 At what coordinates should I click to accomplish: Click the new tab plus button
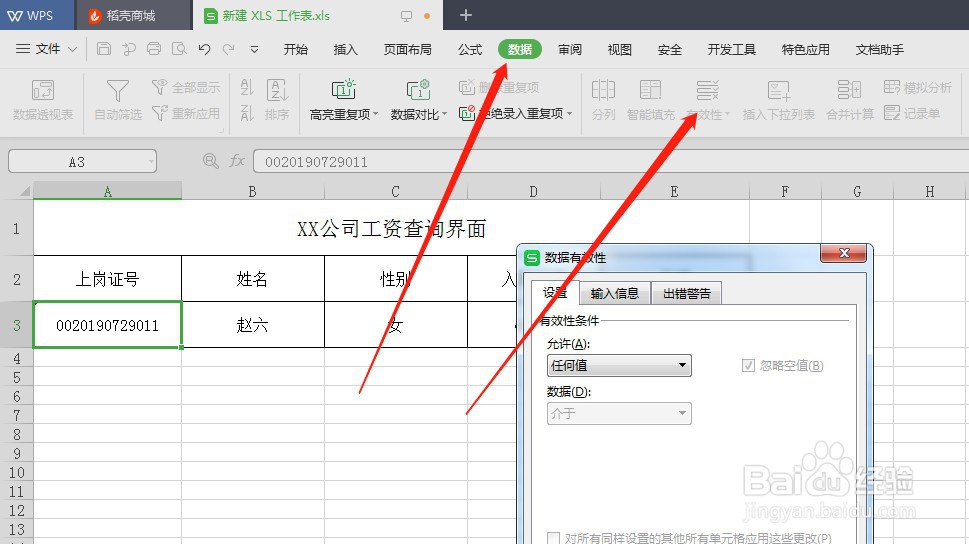pos(466,15)
